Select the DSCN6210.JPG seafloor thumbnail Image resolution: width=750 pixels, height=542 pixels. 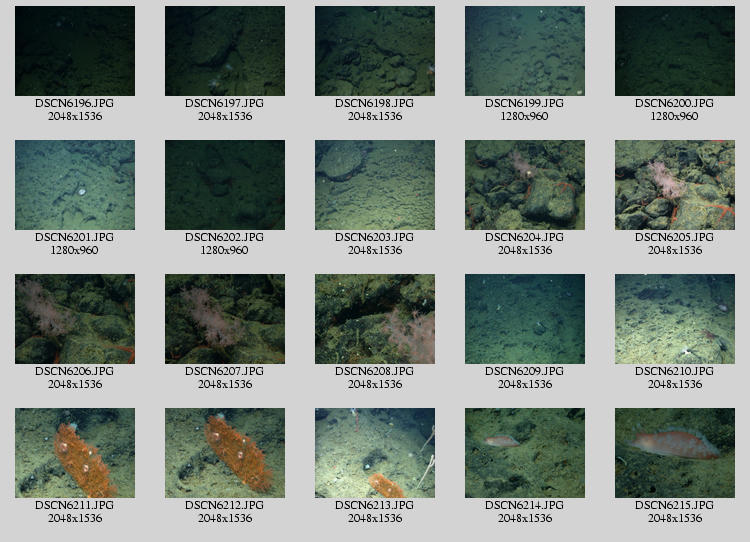(675, 319)
